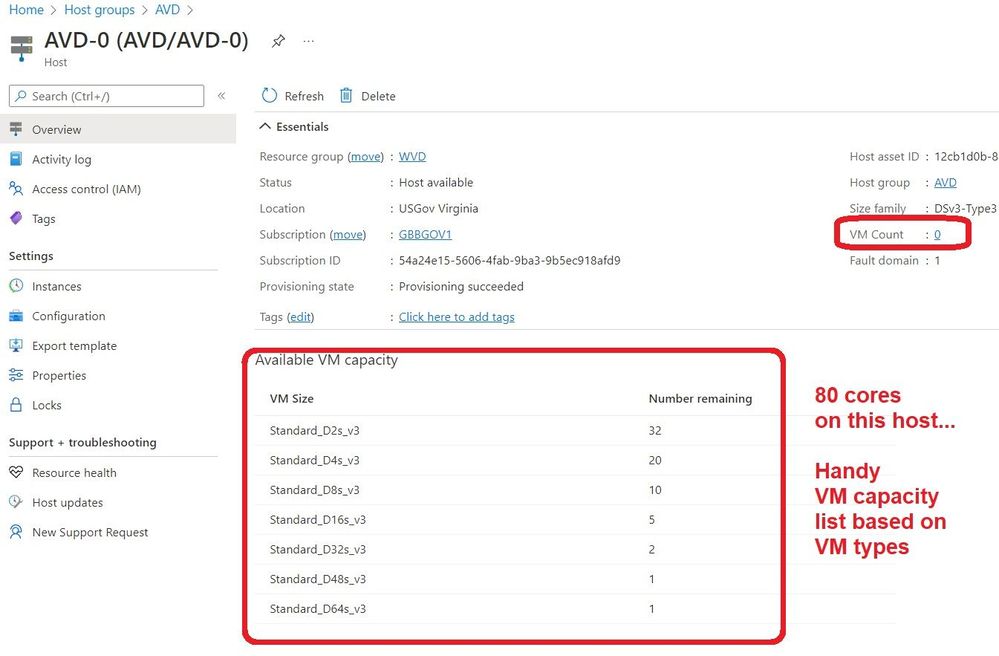
Task: Open the WVD resource group link
Action: click(x=412, y=157)
